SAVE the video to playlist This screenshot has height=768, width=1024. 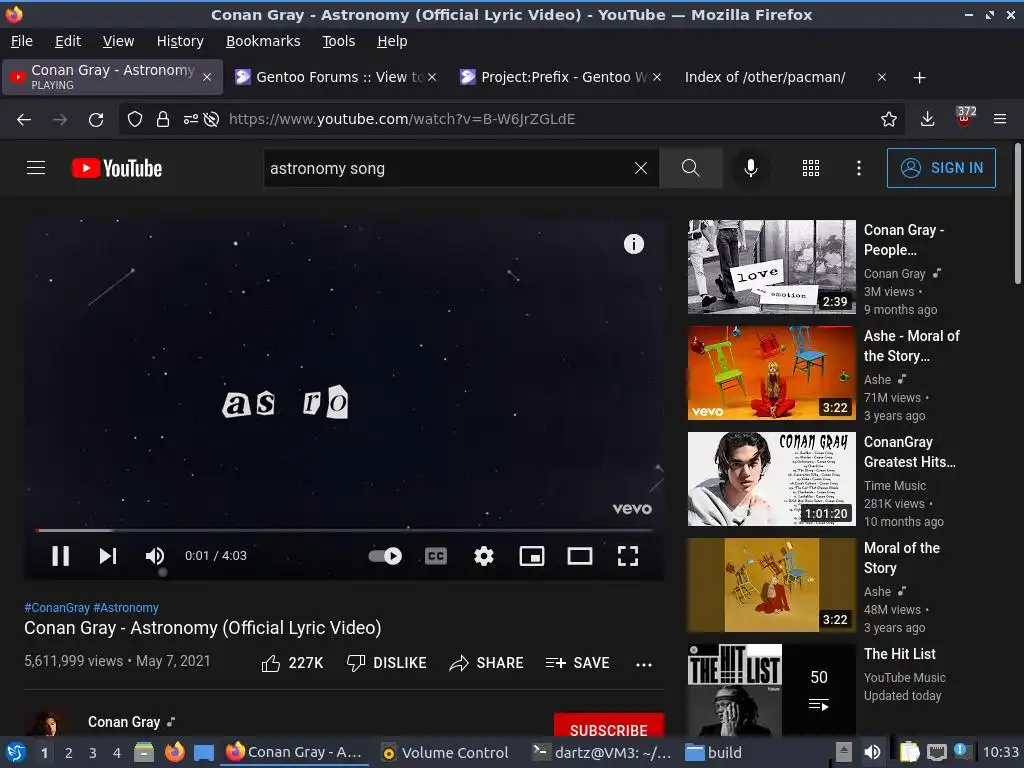tap(577, 663)
